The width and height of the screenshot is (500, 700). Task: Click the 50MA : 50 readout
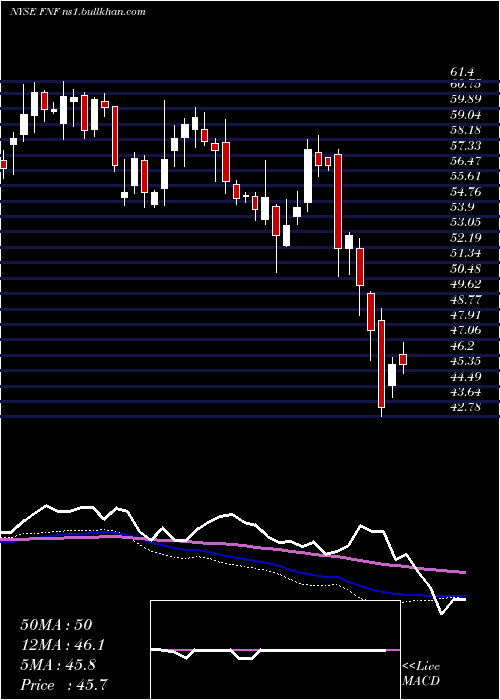[x=56, y=625]
